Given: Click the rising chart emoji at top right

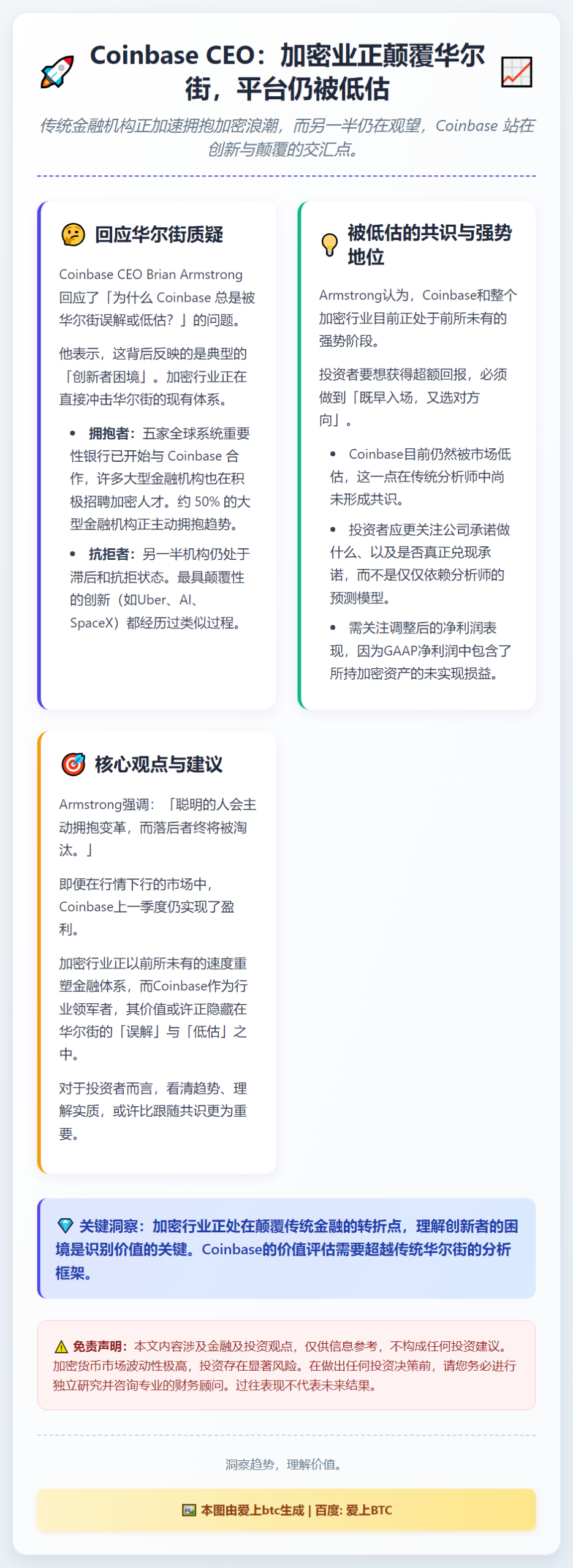Looking at the screenshot, I should [x=517, y=72].
